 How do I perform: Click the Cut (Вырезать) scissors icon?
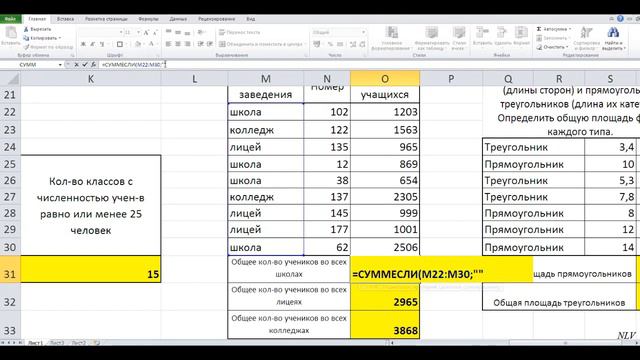(26, 29)
